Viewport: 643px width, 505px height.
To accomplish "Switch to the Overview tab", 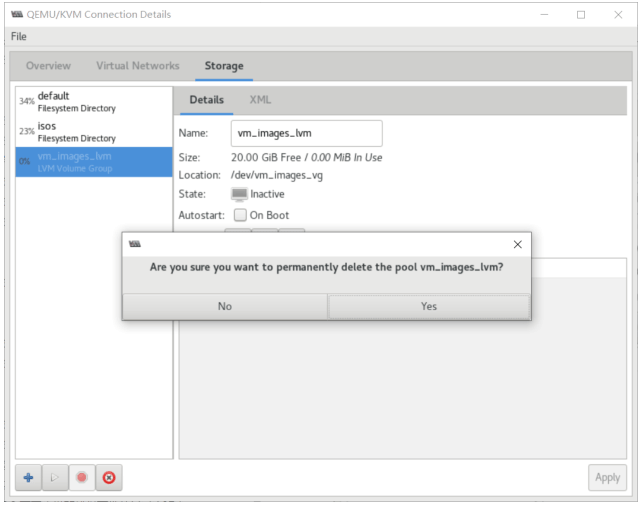I will 48,66.
